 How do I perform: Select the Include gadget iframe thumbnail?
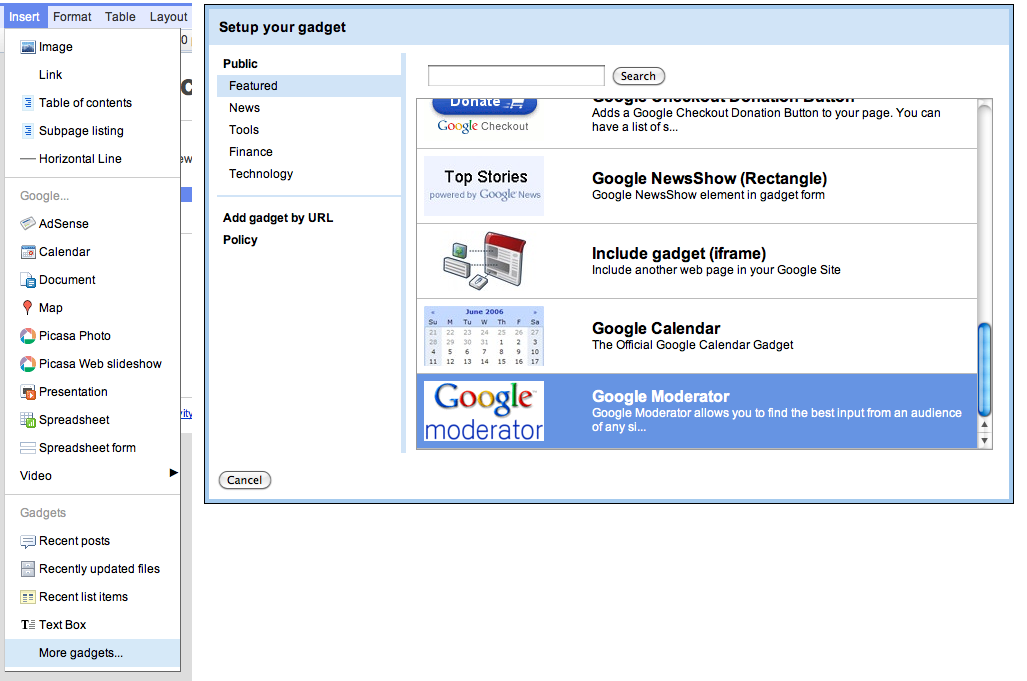(483, 261)
